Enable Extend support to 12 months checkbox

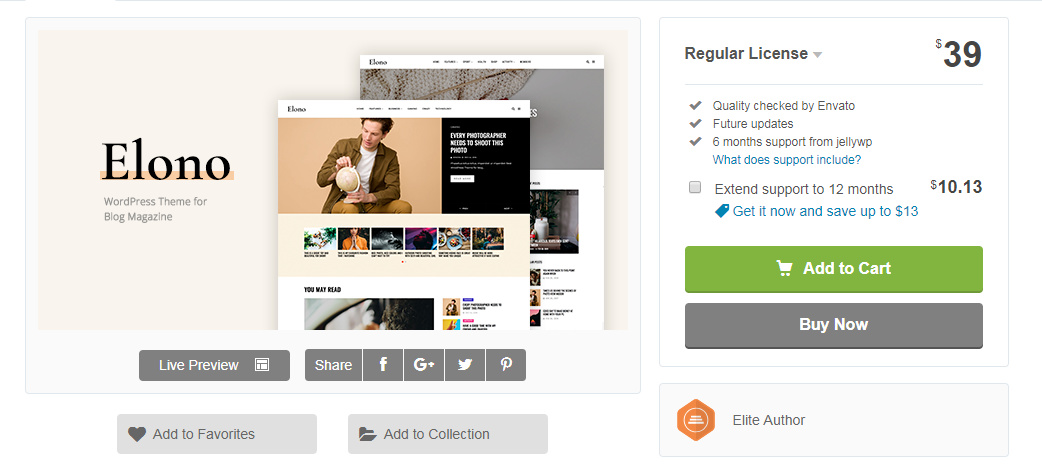[x=695, y=187]
